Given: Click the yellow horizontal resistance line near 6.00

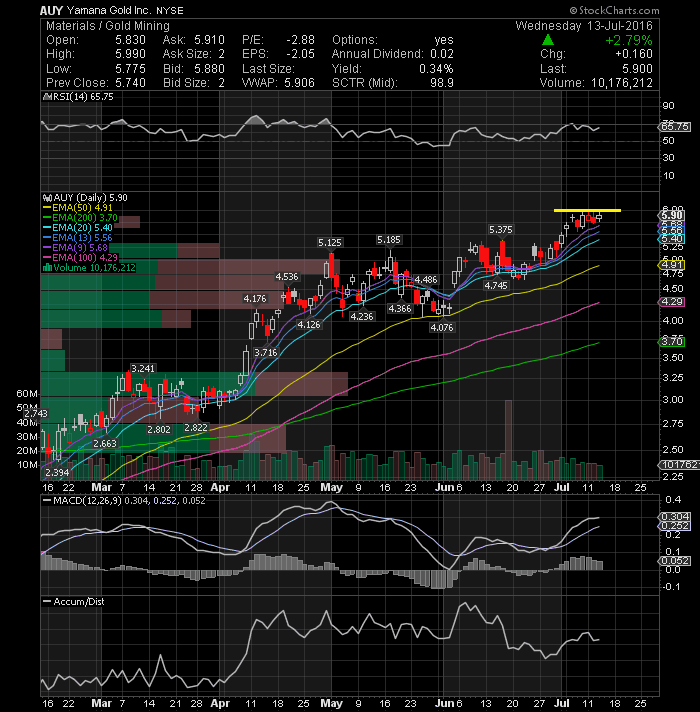Looking at the screenshot, I should tap(587, 210).
